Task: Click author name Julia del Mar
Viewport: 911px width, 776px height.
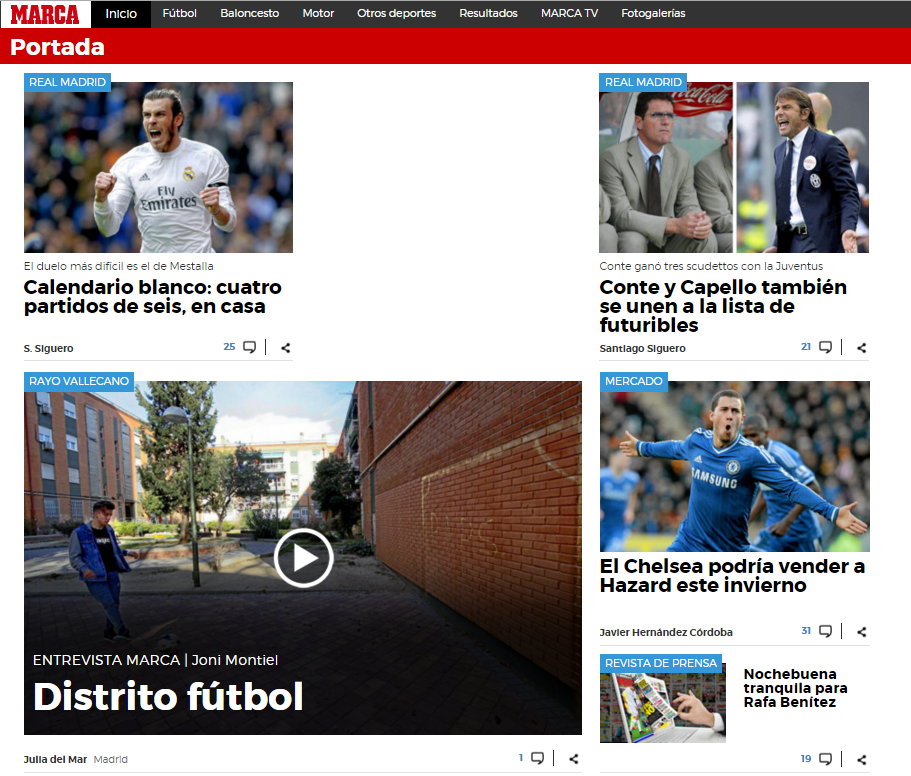Action: [x=55, y=759]
